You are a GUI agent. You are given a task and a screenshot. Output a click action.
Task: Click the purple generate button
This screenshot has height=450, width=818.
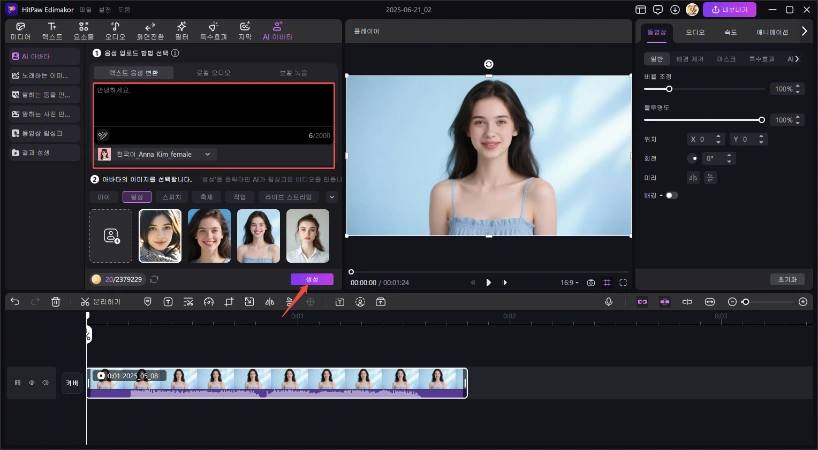(x=312, y=279)
